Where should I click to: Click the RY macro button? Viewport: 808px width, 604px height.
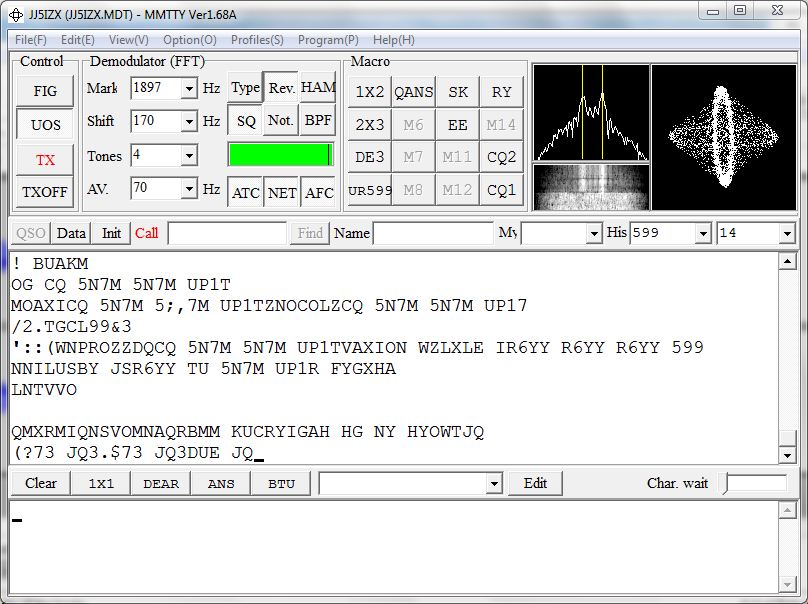point(501,92)
